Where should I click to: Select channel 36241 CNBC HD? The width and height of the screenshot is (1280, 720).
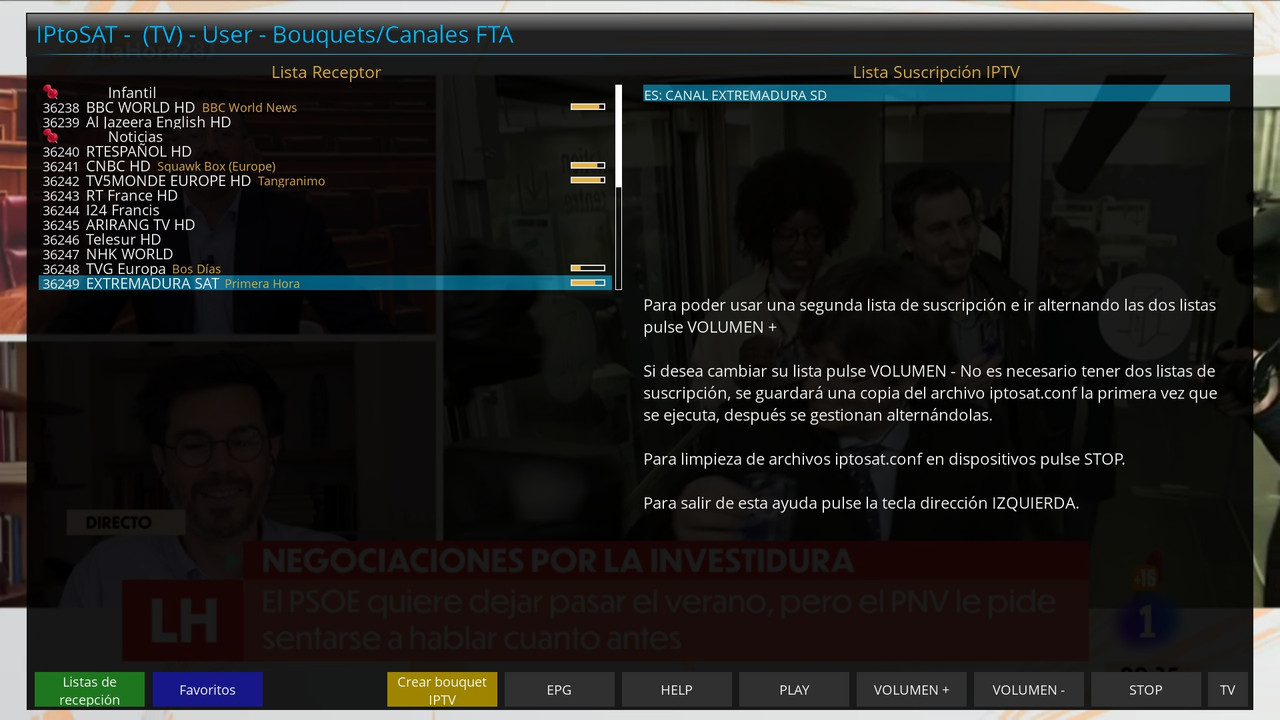pos(325,166)
